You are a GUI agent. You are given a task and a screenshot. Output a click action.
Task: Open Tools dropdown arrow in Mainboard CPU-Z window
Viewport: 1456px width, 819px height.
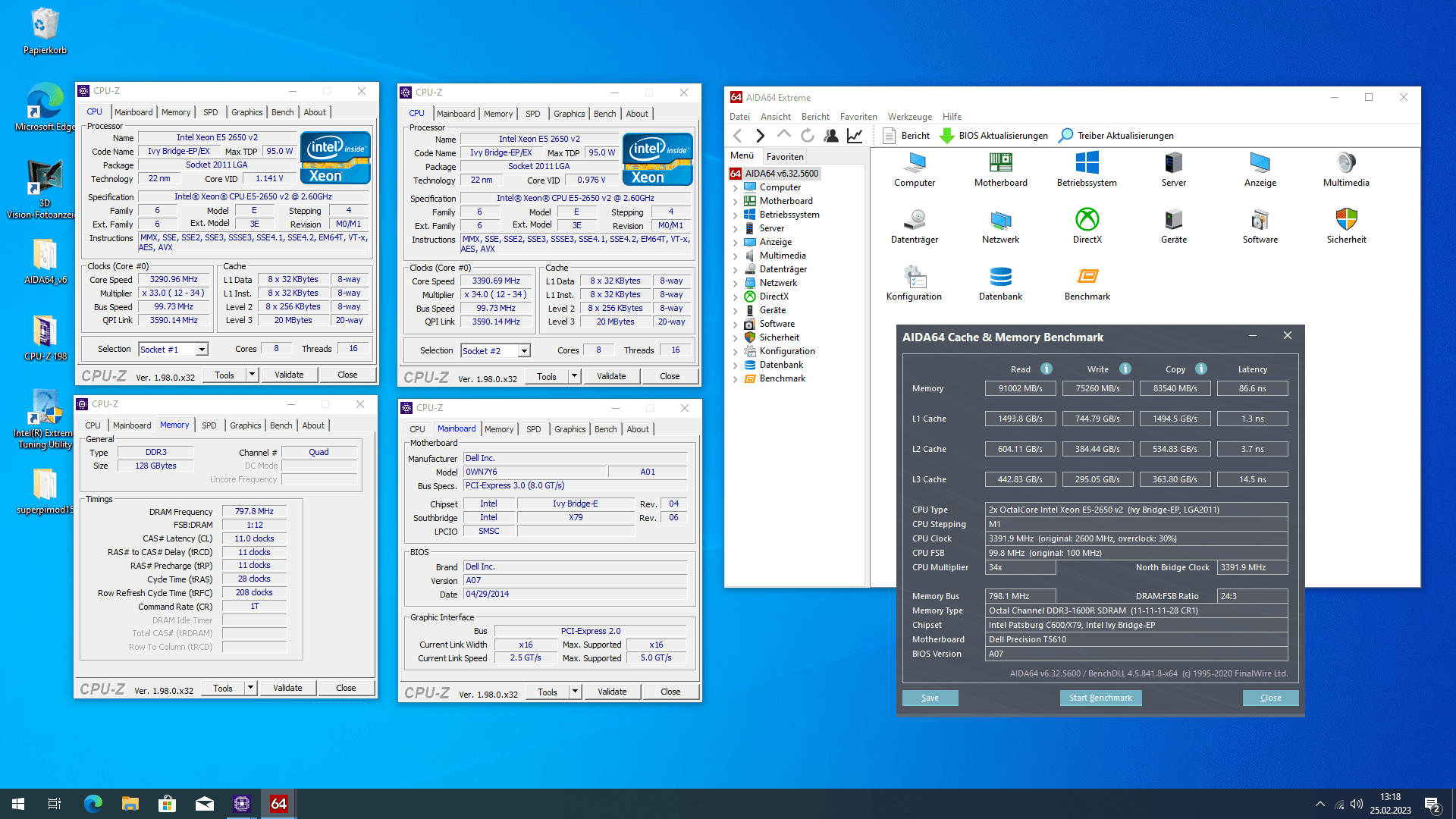pyautogui.click(x=575, y=692)
